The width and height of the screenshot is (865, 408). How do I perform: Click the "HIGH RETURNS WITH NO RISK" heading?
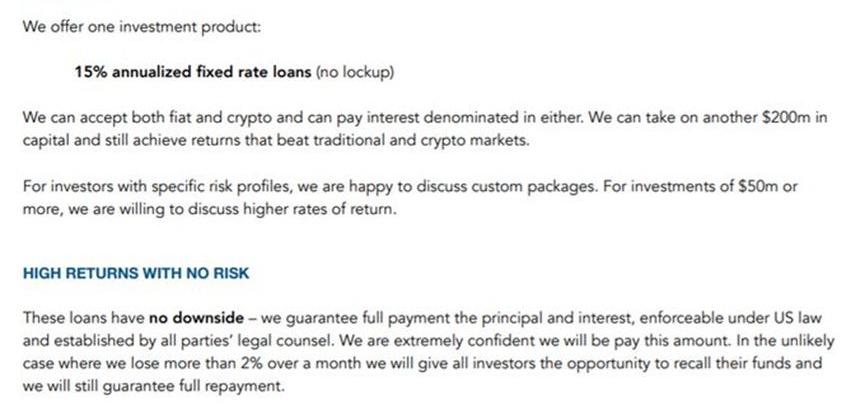point(135,273)
